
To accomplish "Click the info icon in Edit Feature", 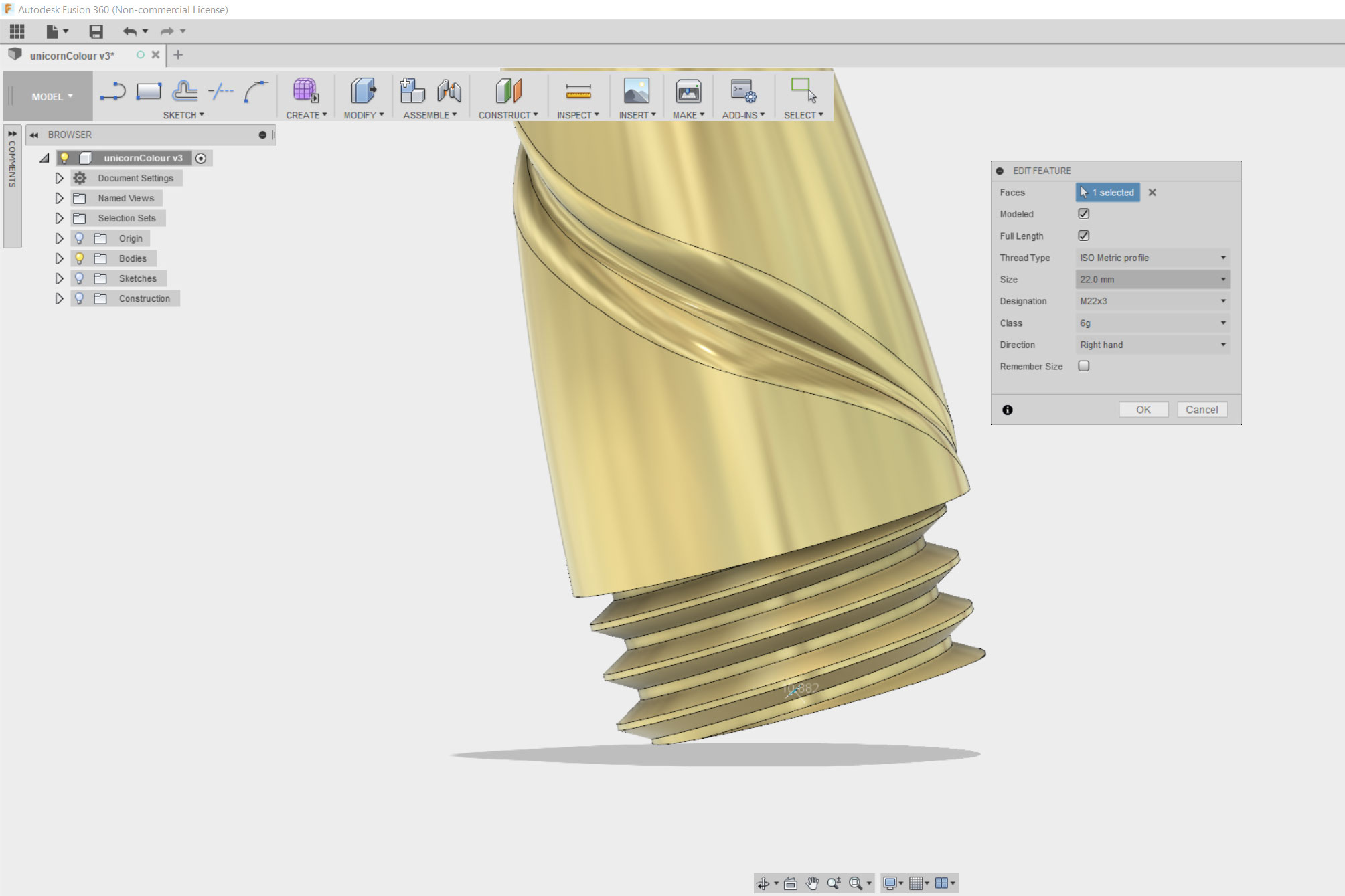I will click(1008, 410).
